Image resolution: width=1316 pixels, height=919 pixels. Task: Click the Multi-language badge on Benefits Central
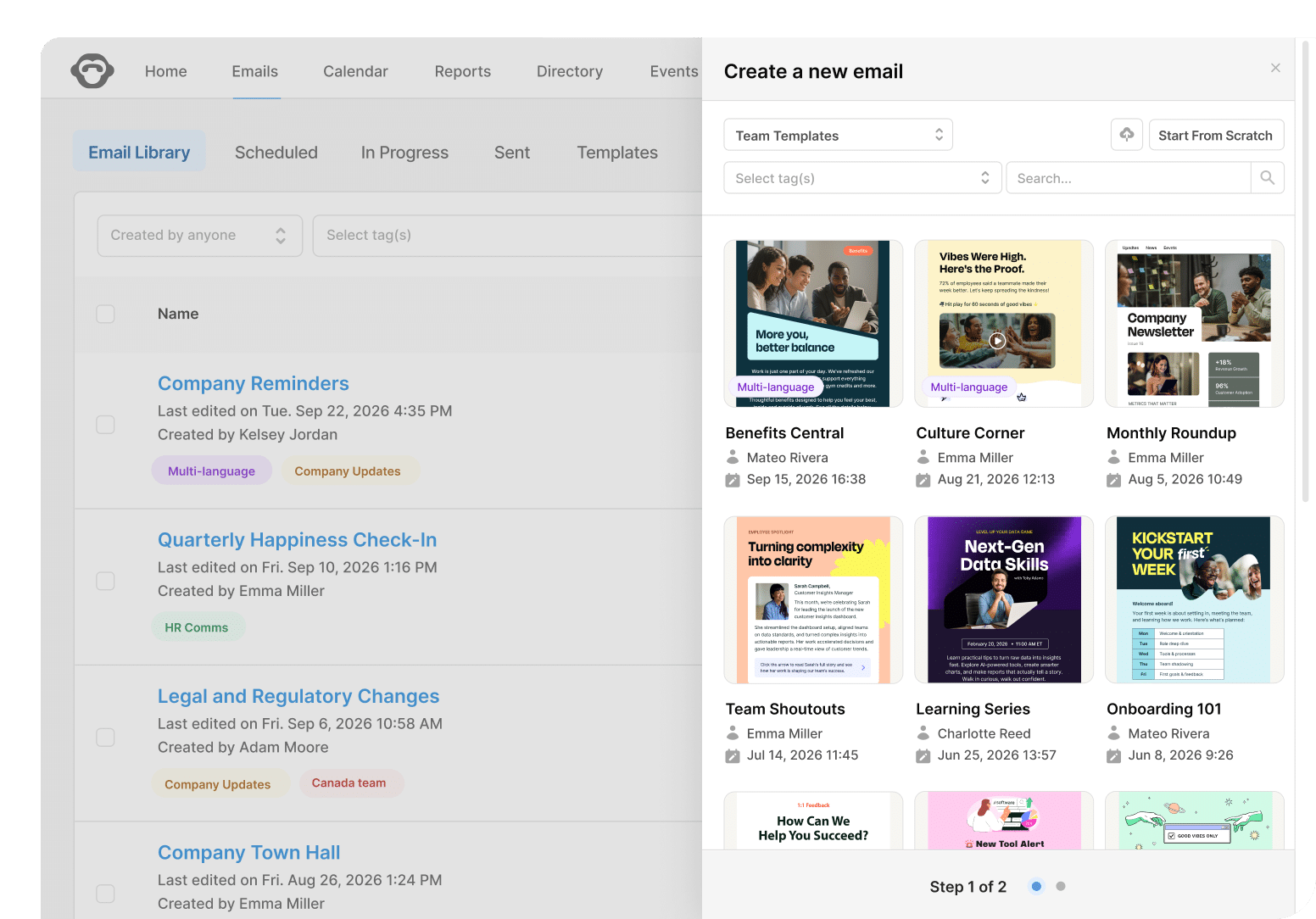(x=775, y=387)
